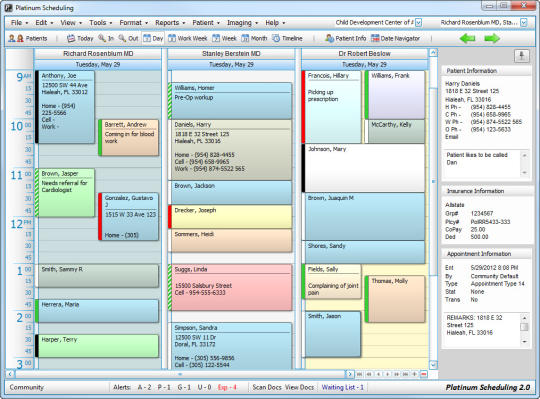
Task: Pin the patient information side panel
Action: point(522,56)
